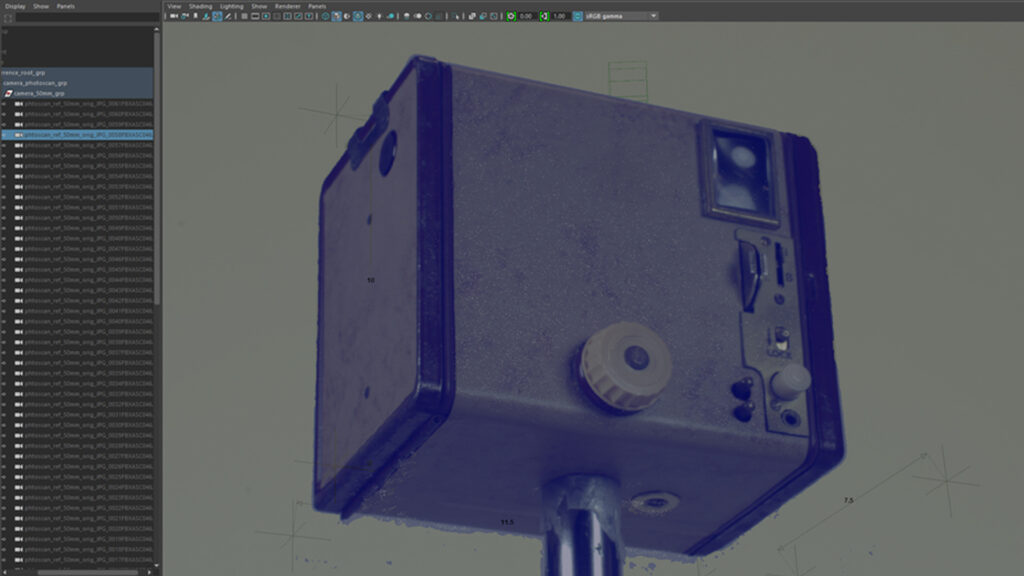1024x576 pixels.
Task: Click the exposure icon beside 0.00
Action: coord(511,17)
